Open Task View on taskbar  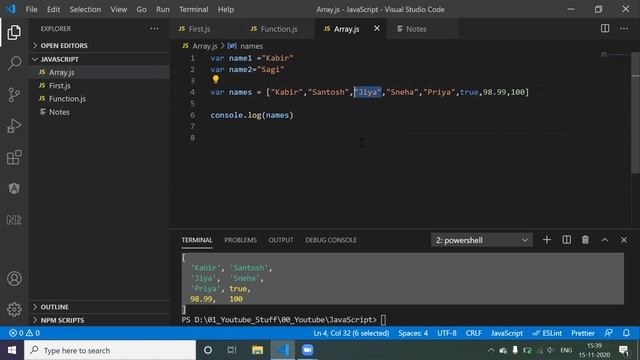232,350
